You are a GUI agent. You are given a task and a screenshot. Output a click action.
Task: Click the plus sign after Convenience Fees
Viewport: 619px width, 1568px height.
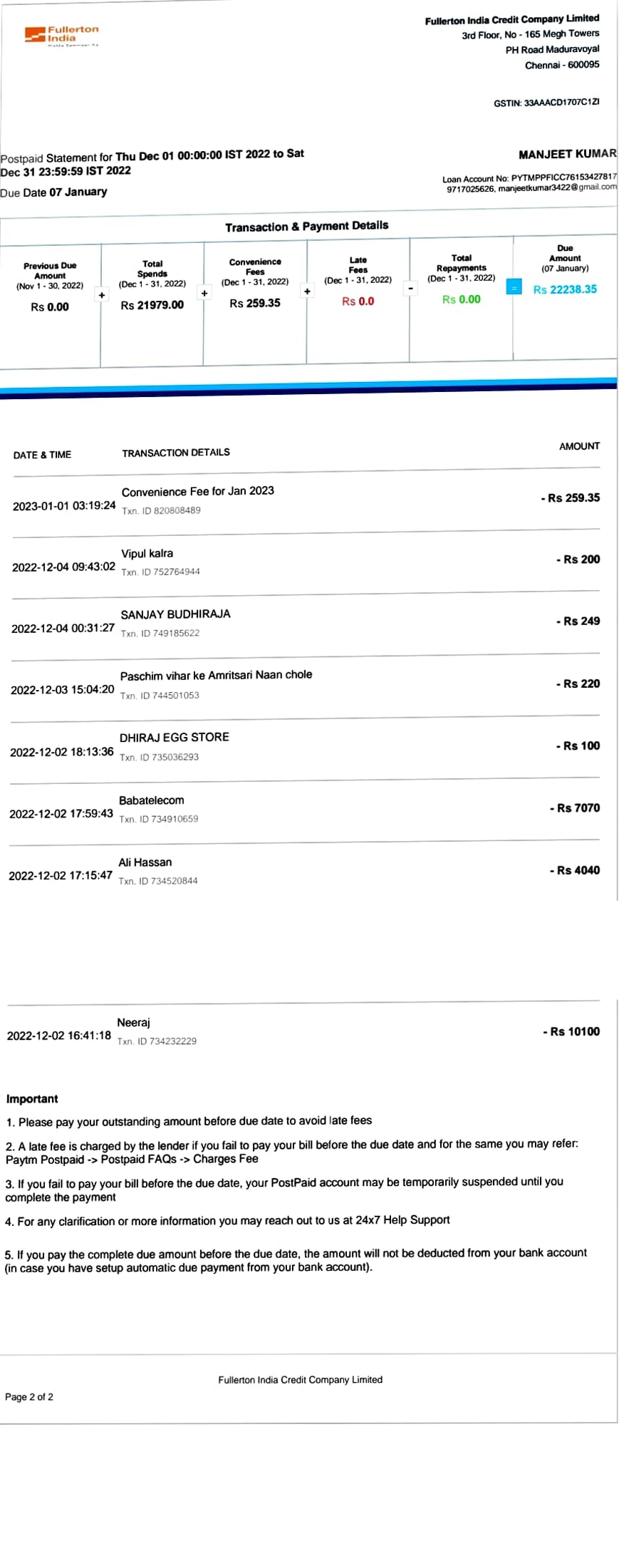[x=307, y=291]
